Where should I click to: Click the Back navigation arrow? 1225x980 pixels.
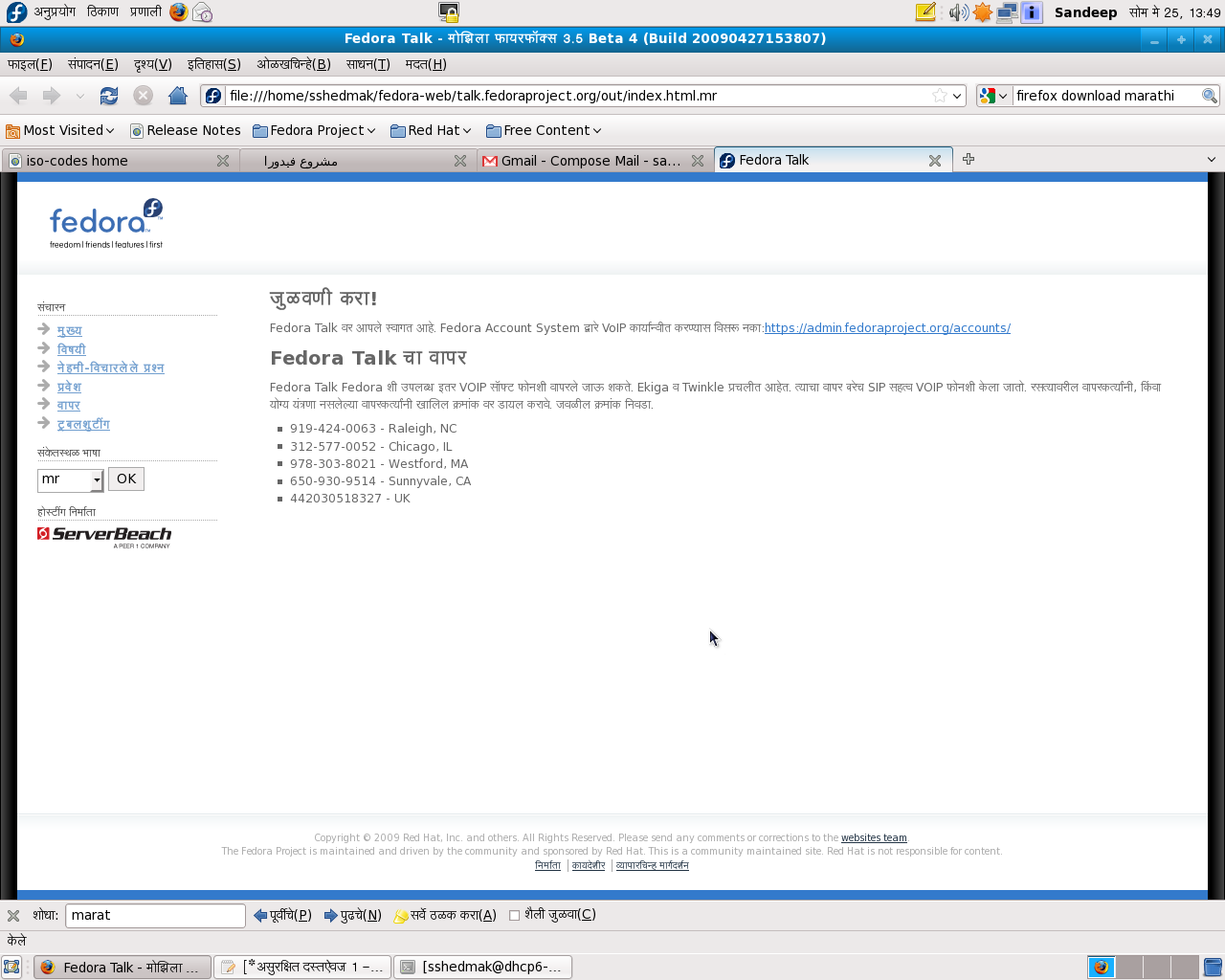click(x=18, y=95)
